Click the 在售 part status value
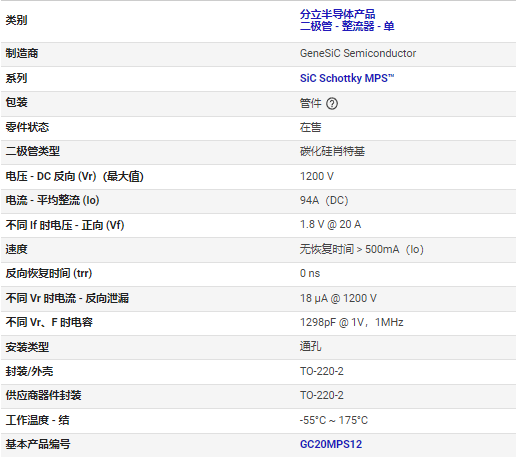 coord(310,128)
